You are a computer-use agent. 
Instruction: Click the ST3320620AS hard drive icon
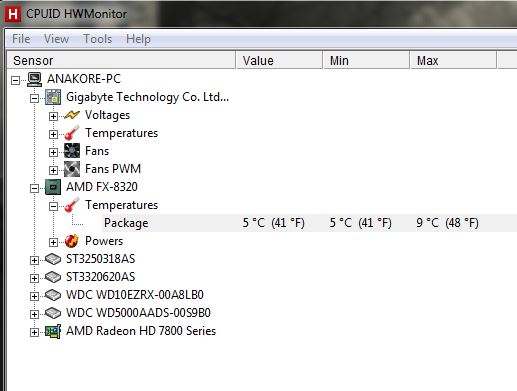pyautogui.click(x=53, y=277)
